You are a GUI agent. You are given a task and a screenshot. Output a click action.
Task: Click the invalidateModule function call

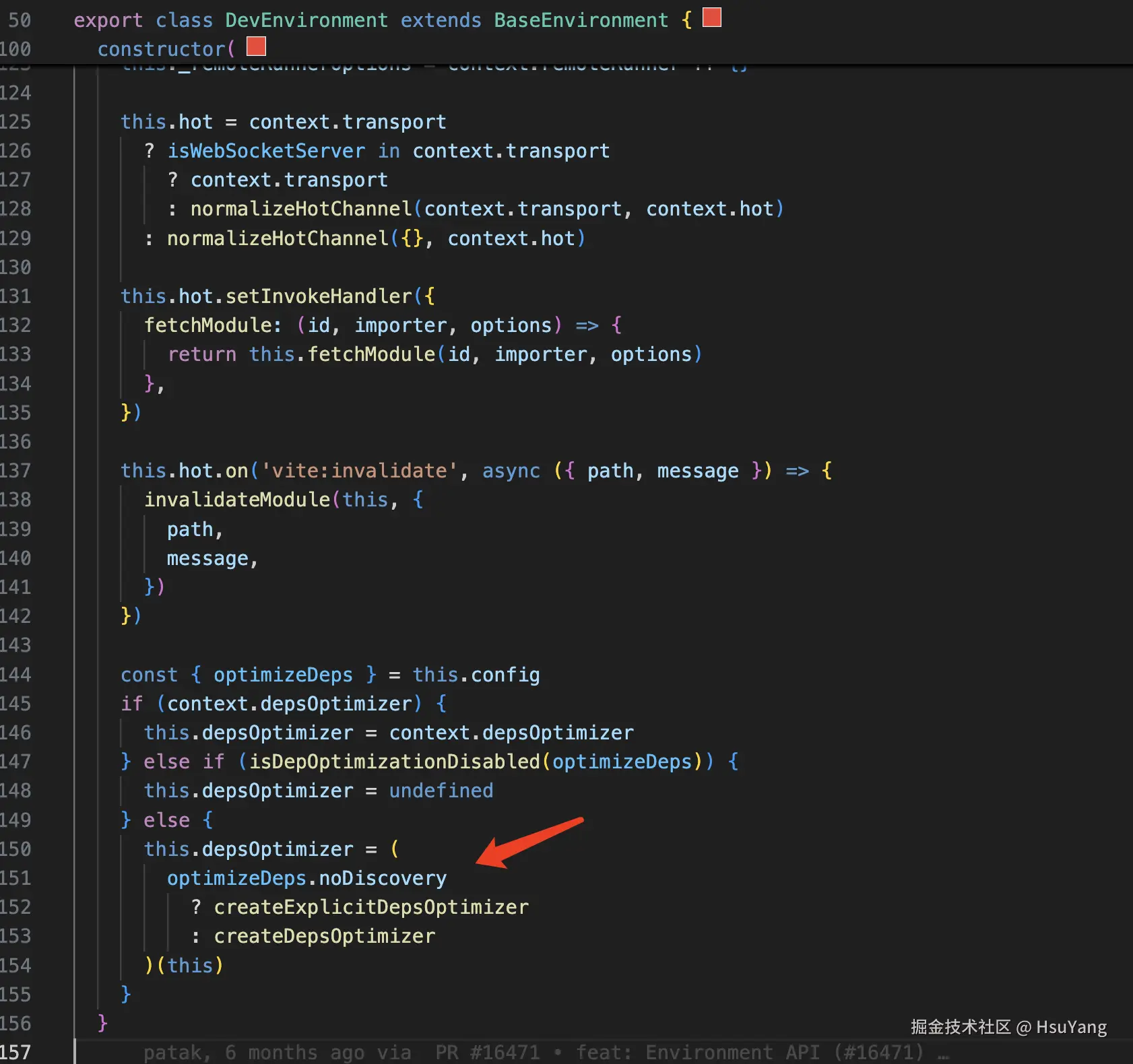tap(237, 500)
